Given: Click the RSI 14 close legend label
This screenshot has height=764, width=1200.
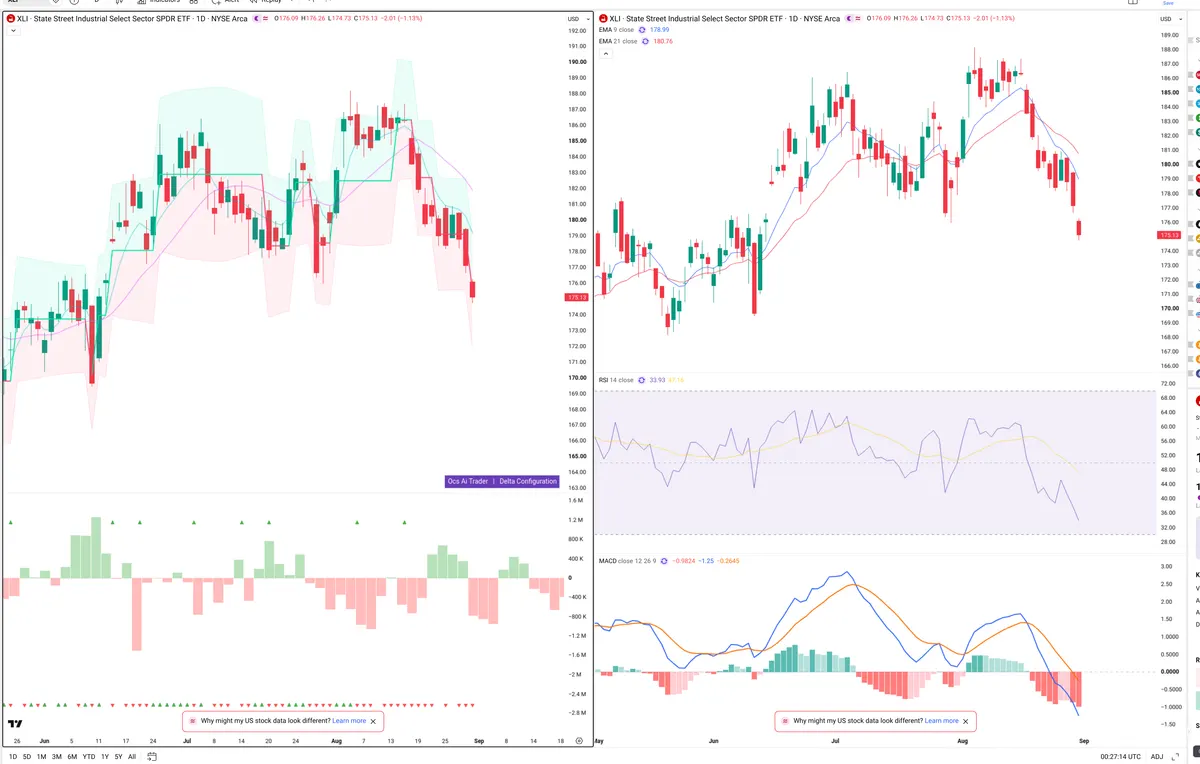Looking at the screenshot, I should (x=616, y=380).
